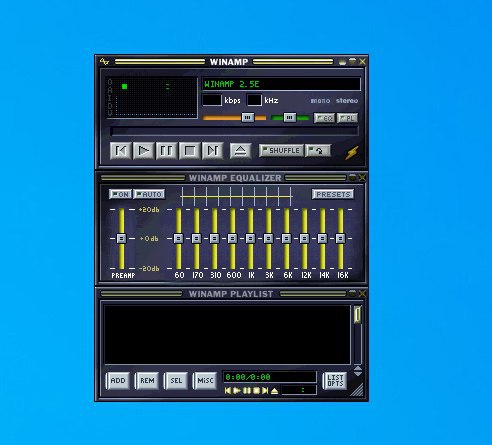Toggle the Repeat button
The image size is (492, 445).
pos(318,150)
